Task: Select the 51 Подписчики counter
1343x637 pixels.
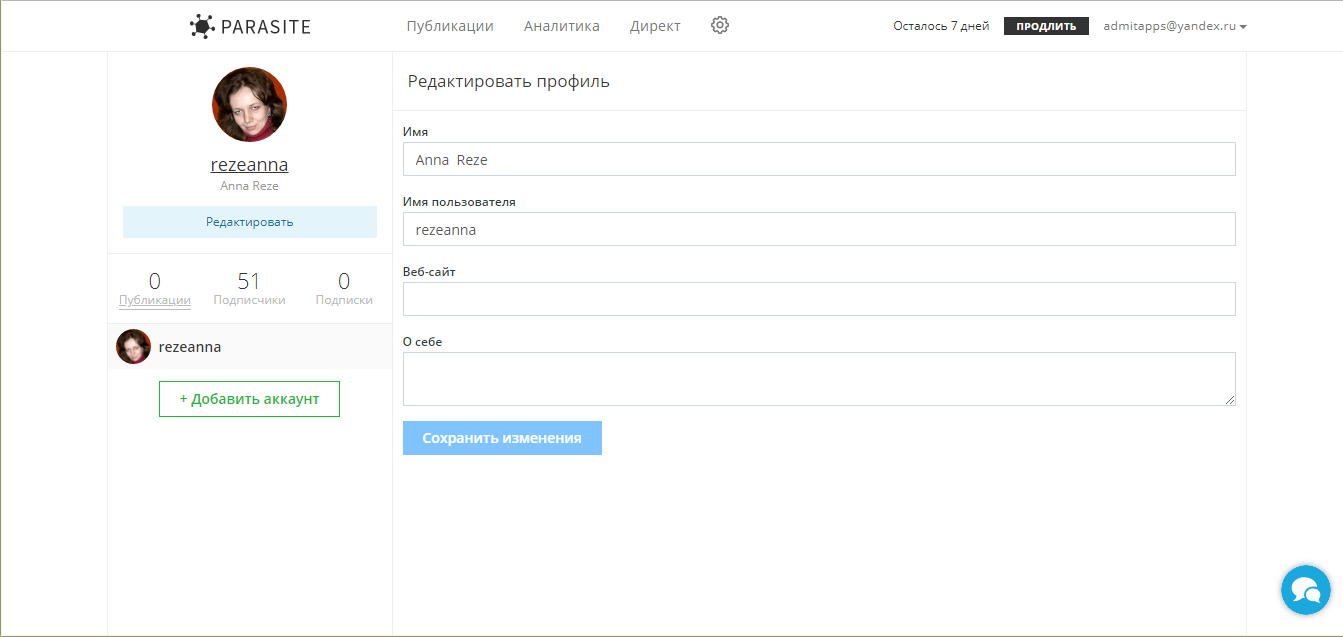Action: tap(249, 288)
